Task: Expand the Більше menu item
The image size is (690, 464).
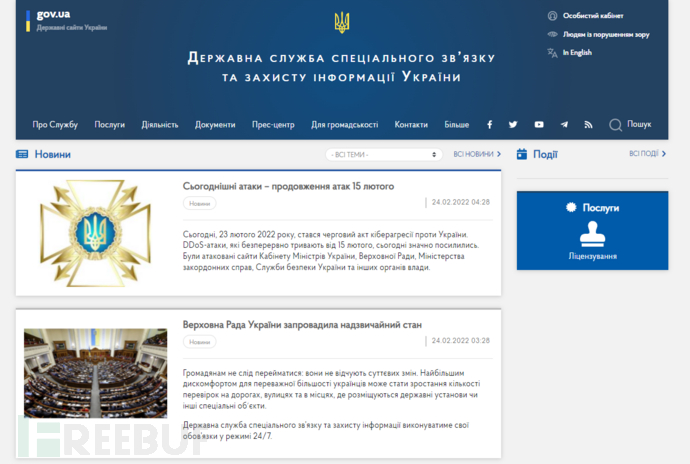Action: coord(457,125)
